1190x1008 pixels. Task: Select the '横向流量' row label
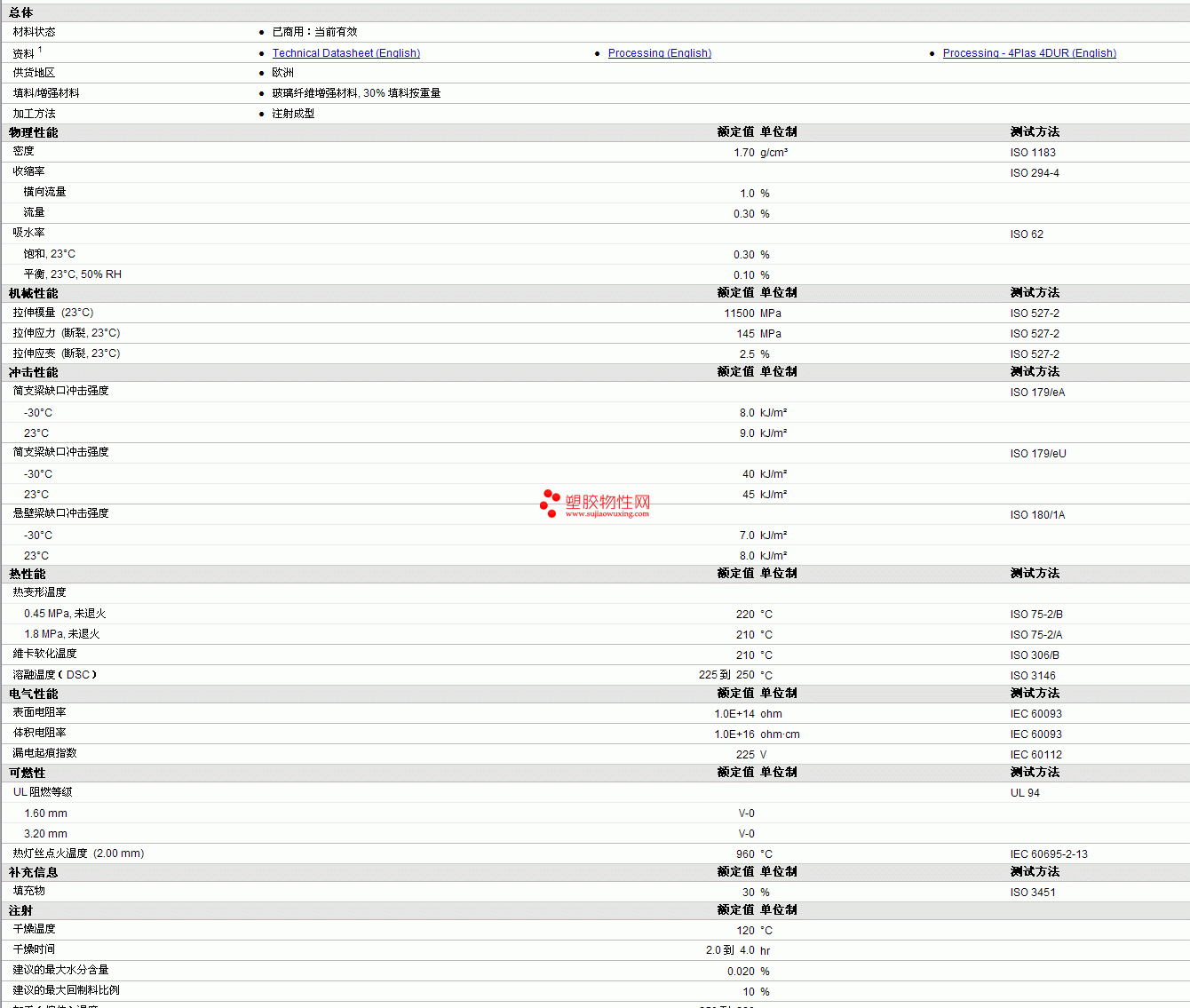[44, 192]
